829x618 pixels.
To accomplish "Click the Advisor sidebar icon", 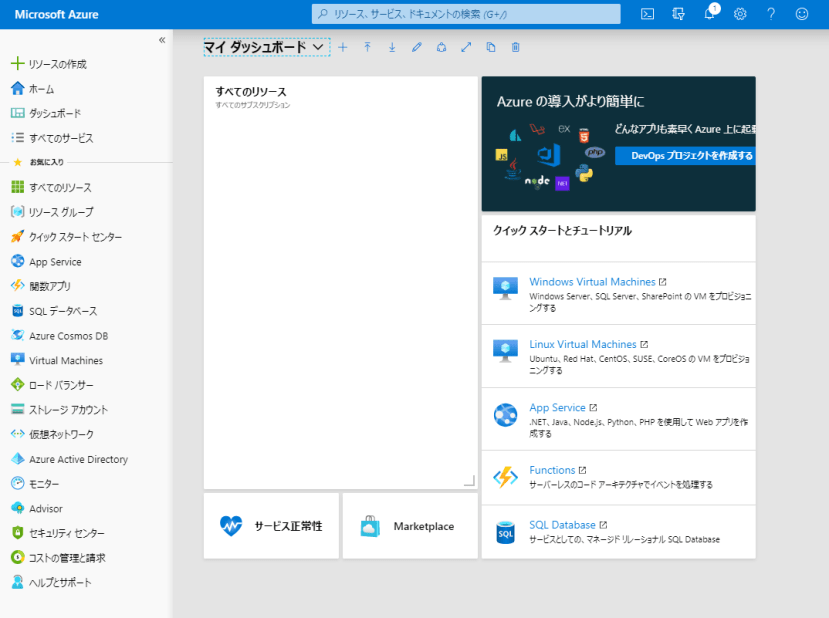I will coord(17,508).
